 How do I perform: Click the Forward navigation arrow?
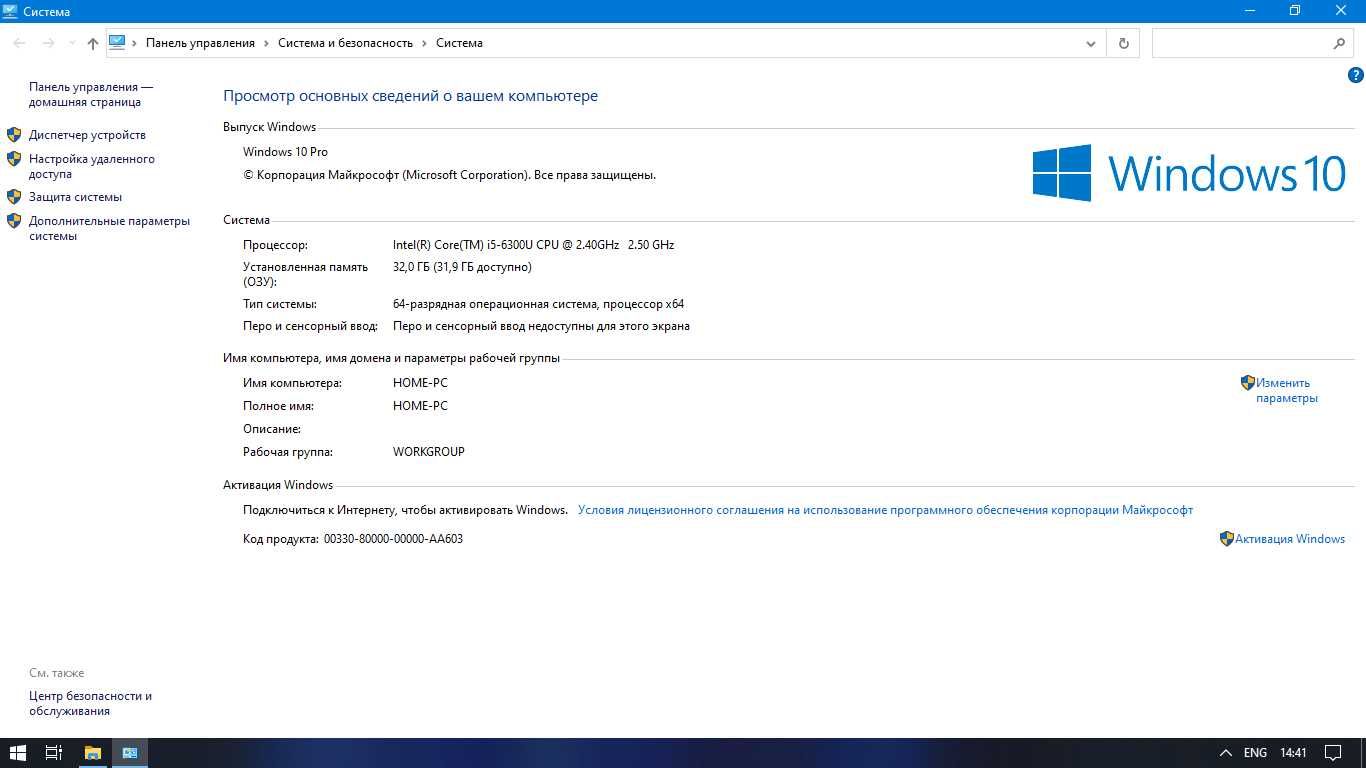[48, 43]
